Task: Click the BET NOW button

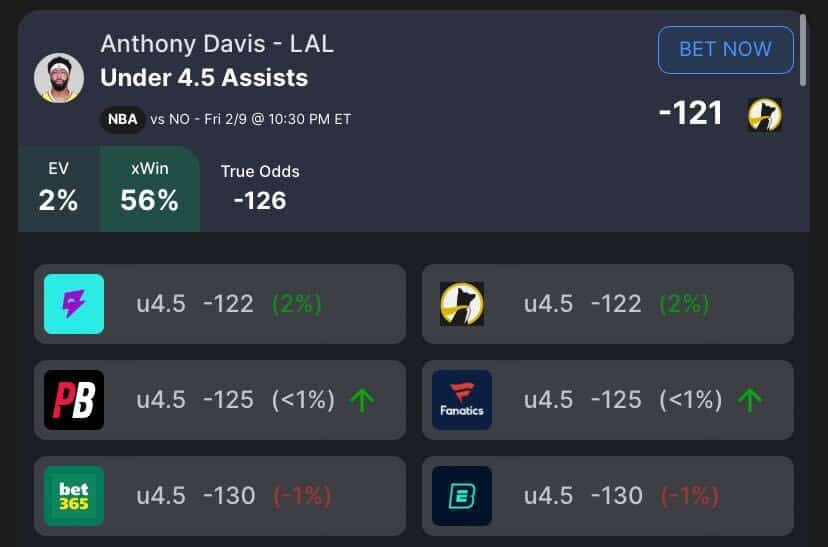Action: (x=726, y=50)
